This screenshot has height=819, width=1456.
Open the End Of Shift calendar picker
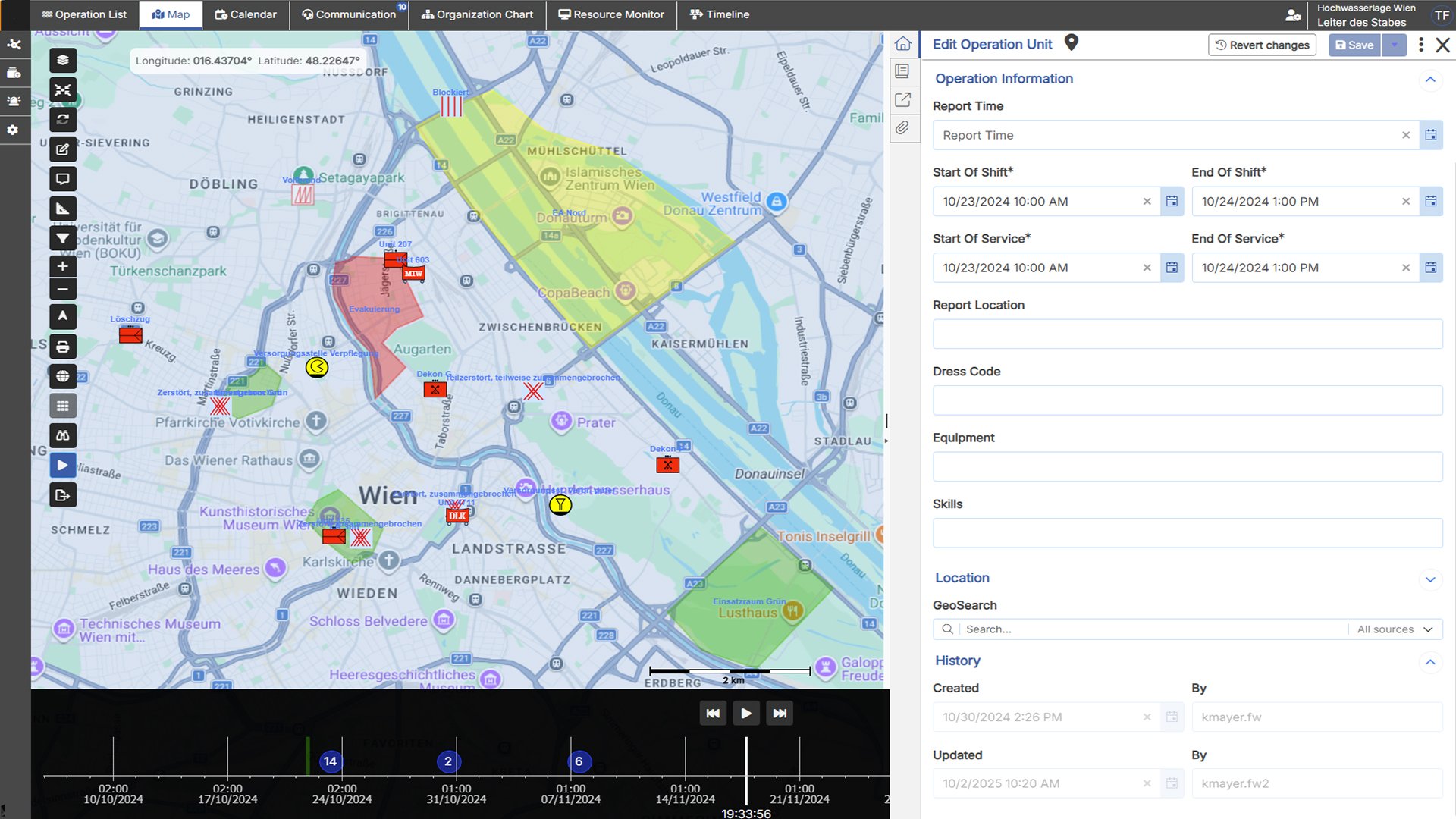1431,201
